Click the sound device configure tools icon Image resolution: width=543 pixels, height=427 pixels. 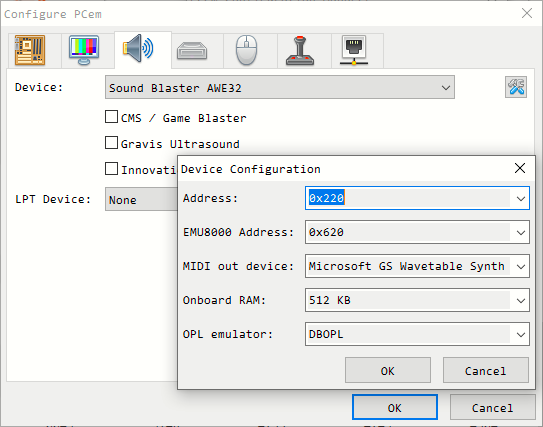(x=516, y=87)
